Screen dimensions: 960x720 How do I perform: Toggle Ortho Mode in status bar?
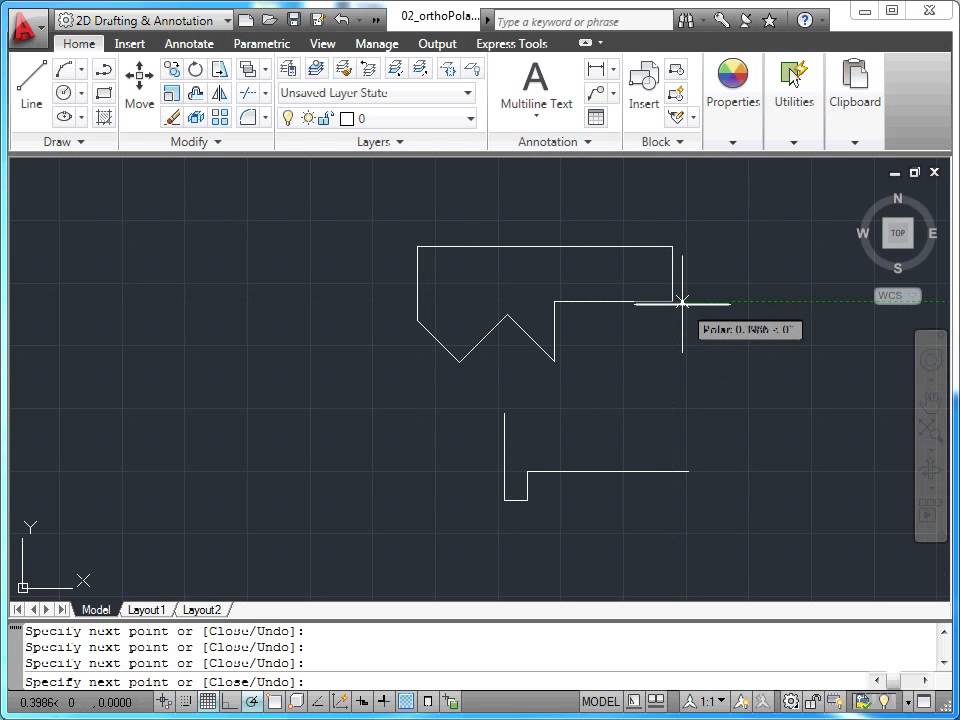pyautogui.click(x=230, y=701)
